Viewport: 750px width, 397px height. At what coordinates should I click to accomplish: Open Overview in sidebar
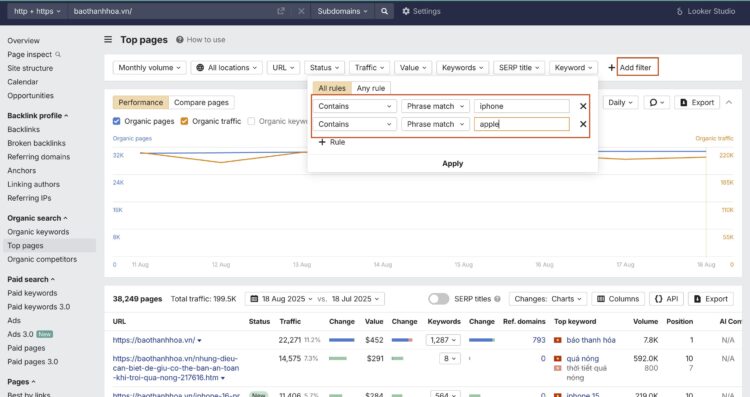(x=23, y=41)
